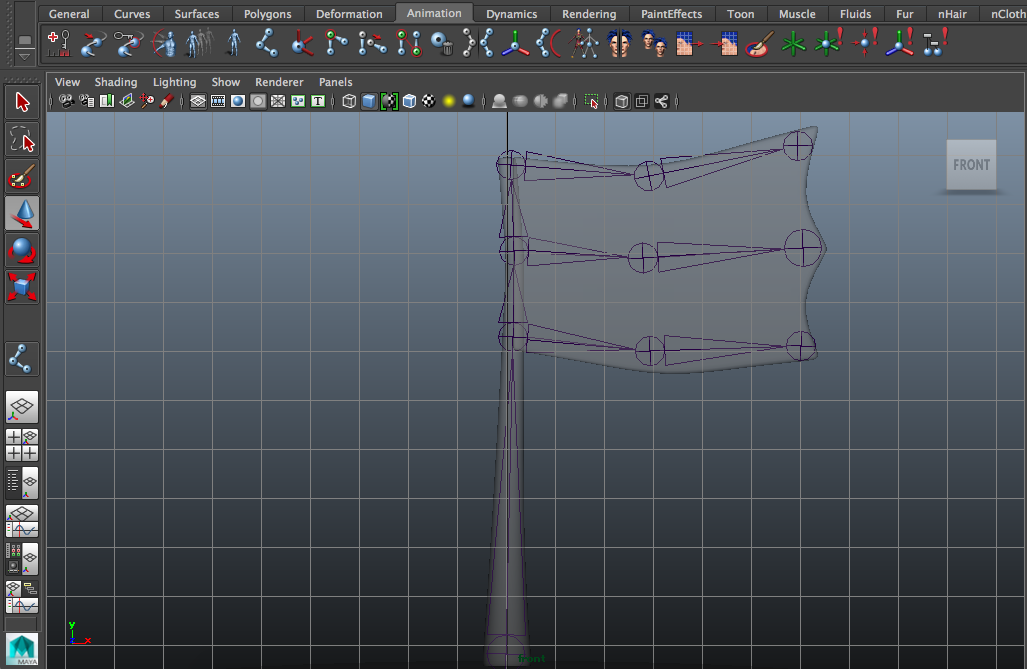The image size is (1027, 669).
Task: Open the Panels menu
Action: coord(335,82)
